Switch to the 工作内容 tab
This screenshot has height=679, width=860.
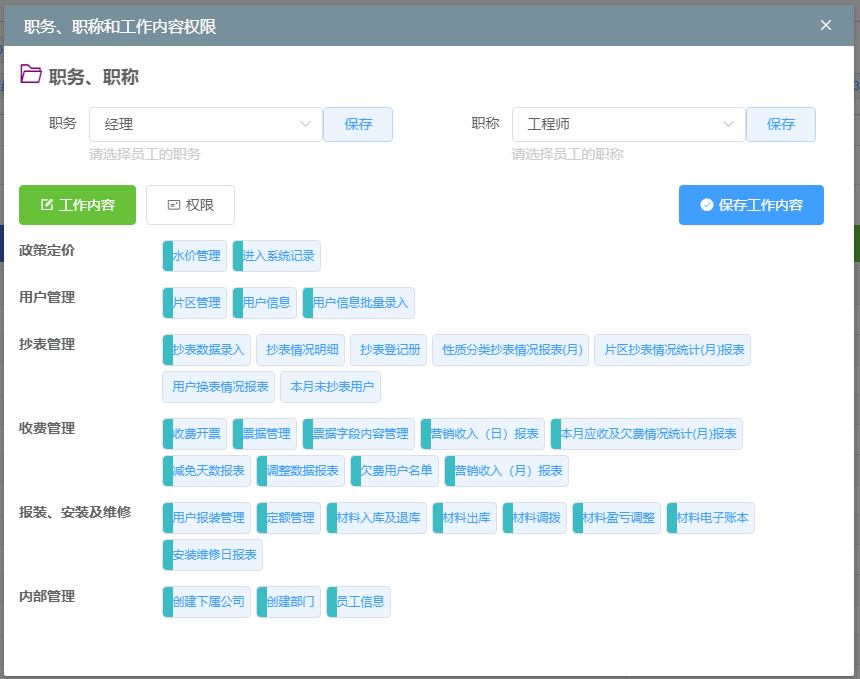tap(77, 205)
